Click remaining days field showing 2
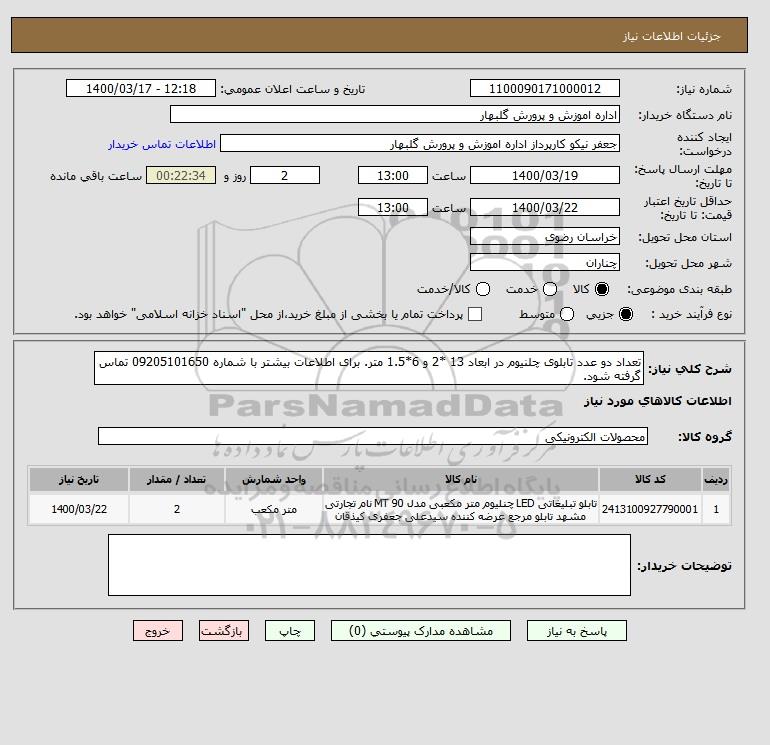This screenshot has height=745, width=770. pos(285,175)
